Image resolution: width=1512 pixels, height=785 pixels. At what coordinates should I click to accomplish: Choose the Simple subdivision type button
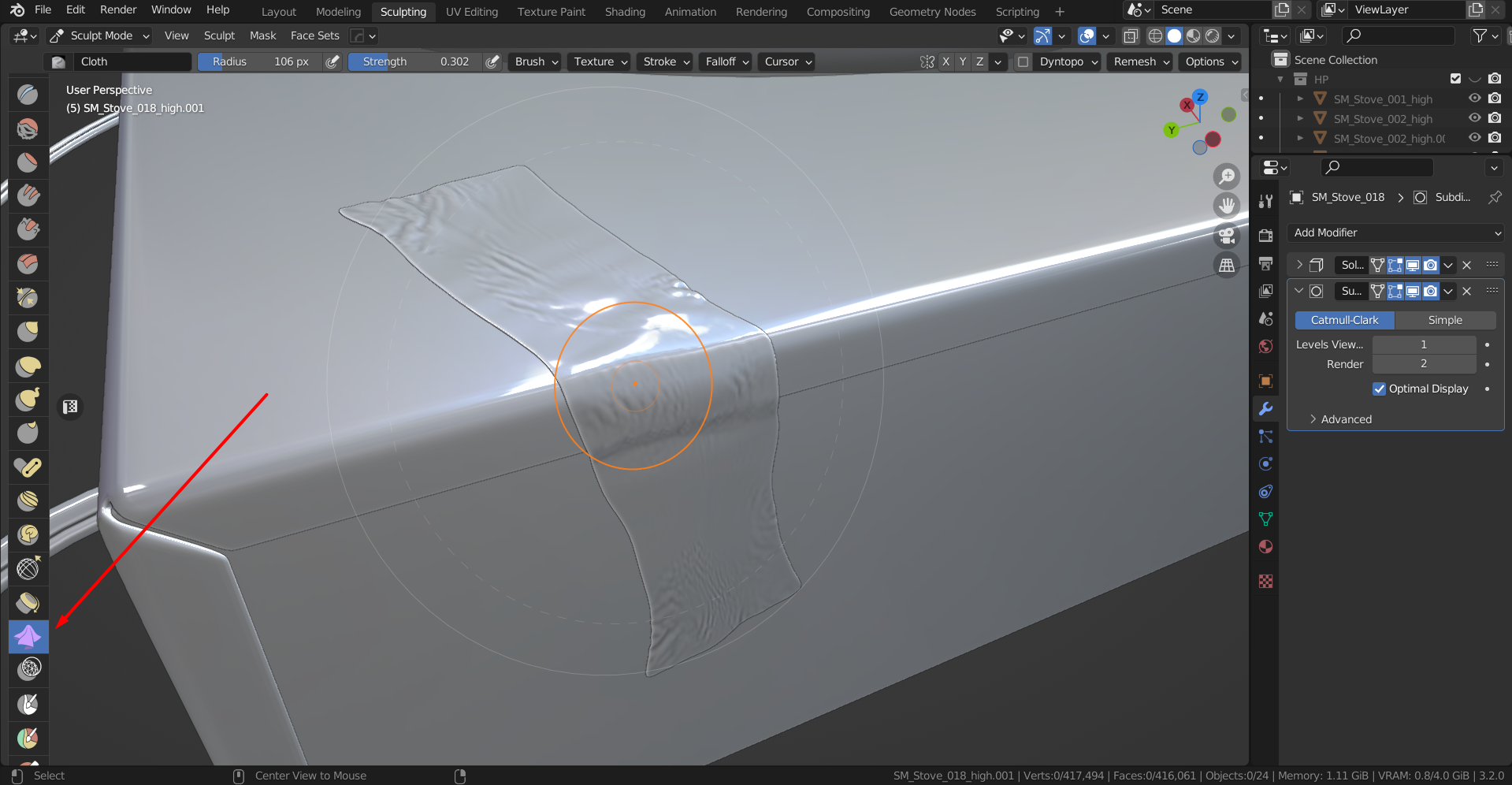coord(1445,320)
